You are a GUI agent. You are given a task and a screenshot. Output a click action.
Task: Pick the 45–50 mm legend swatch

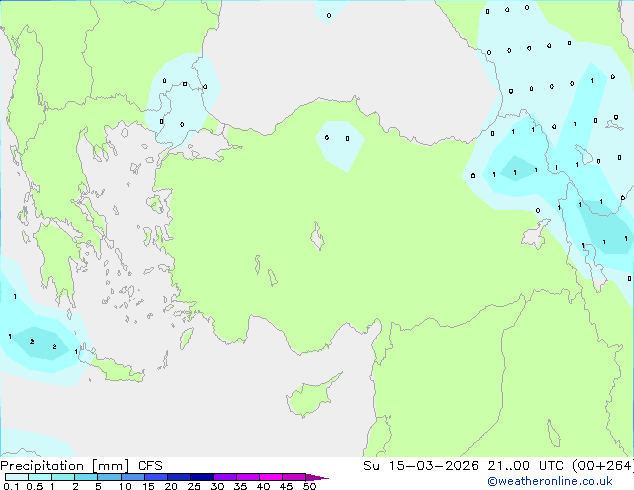(x=294, y=477)
